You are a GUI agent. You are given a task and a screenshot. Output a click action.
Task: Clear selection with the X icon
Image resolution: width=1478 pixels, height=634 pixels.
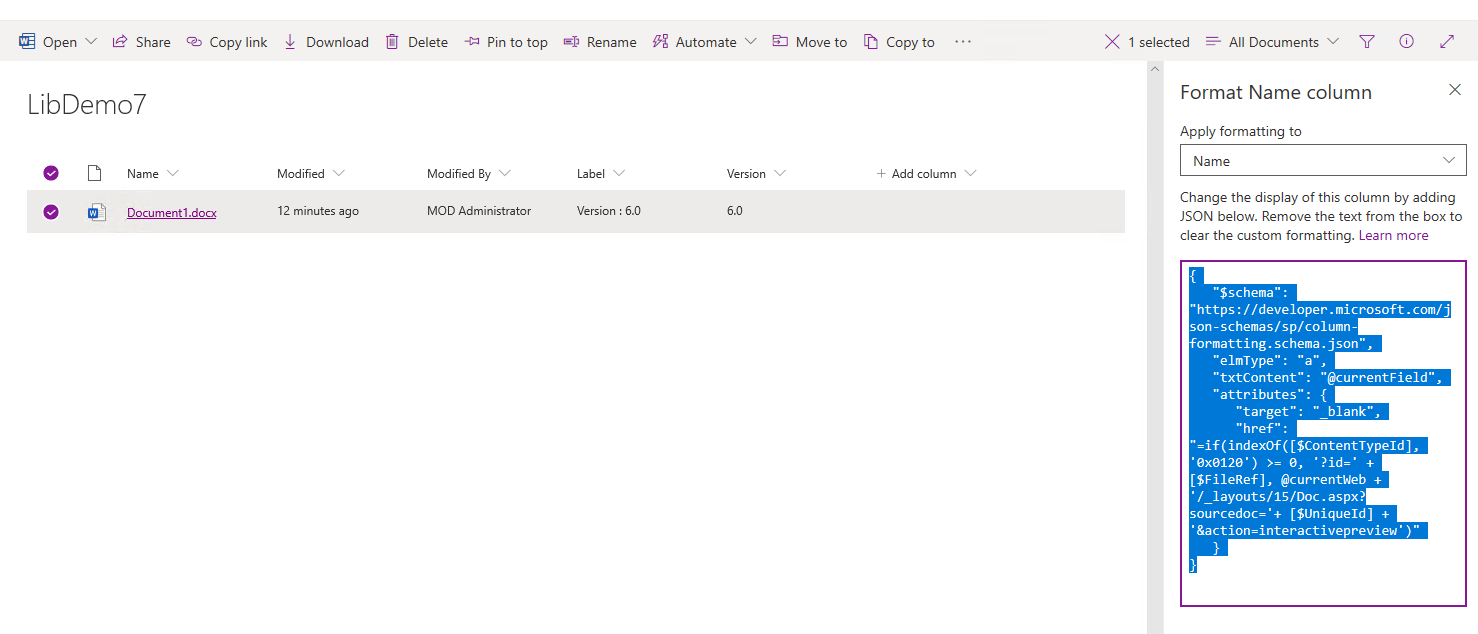1112,42
